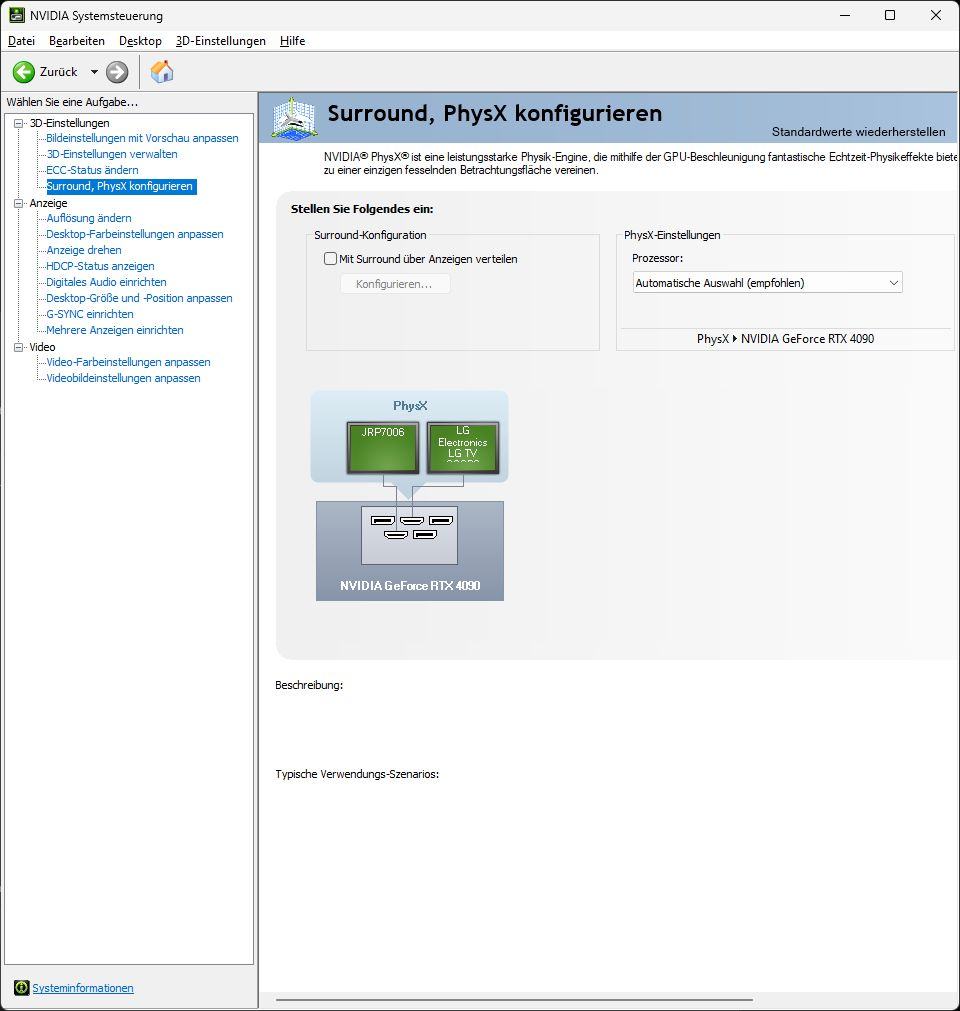Maximize the NVIDIA Systemsteuerung window
The height and width of the screenshot is (1011, 960).
pyautogui.click(x=890, y=15)
